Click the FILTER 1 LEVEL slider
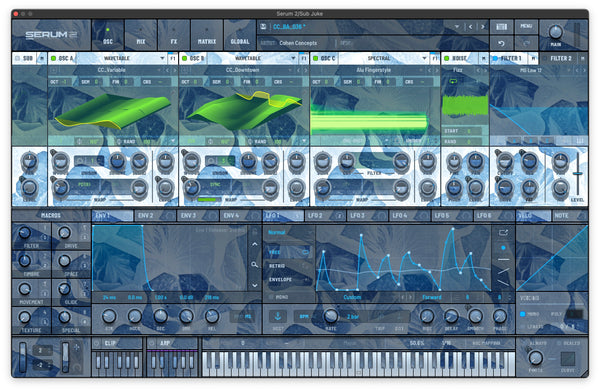The height and width of the screenshot is (391, 600). 577,174
